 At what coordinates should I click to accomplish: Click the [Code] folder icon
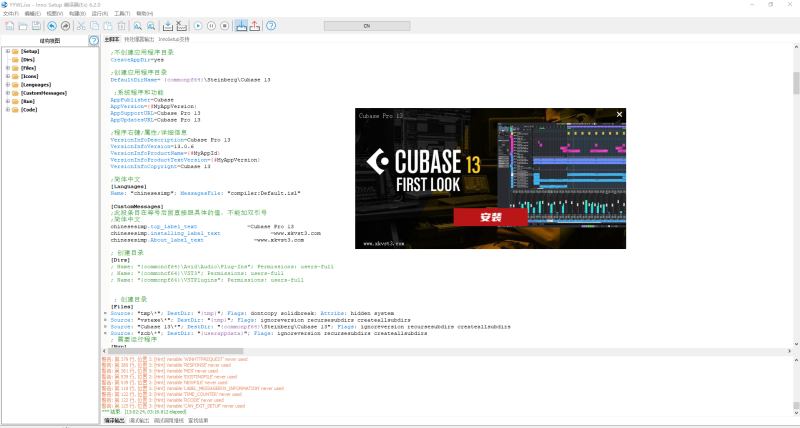click(15, 110)
